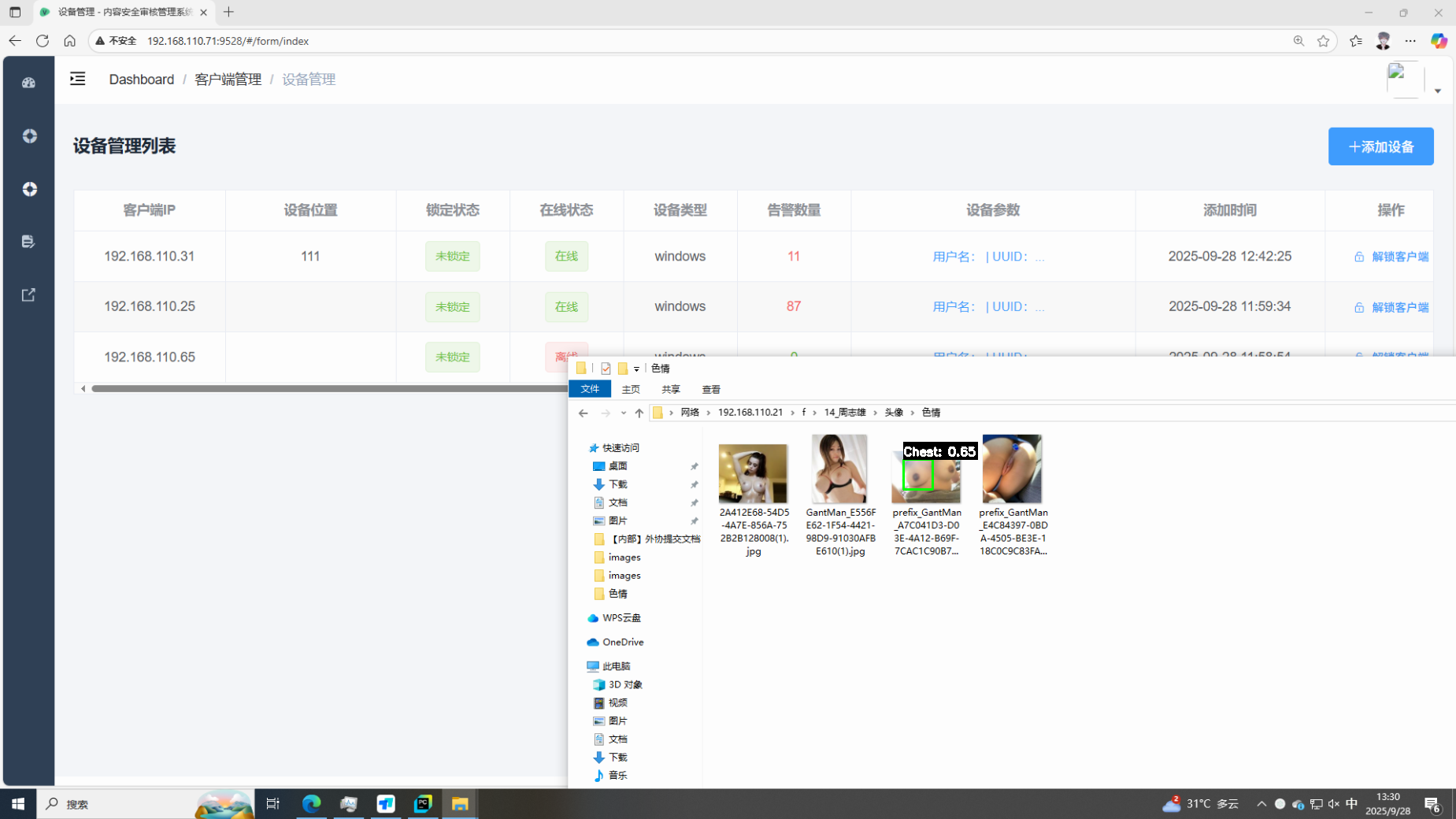This screenshot has width=1456, height=819.
Task: Open the 文件 tab in File Explorer
Action: pos(589,389)
